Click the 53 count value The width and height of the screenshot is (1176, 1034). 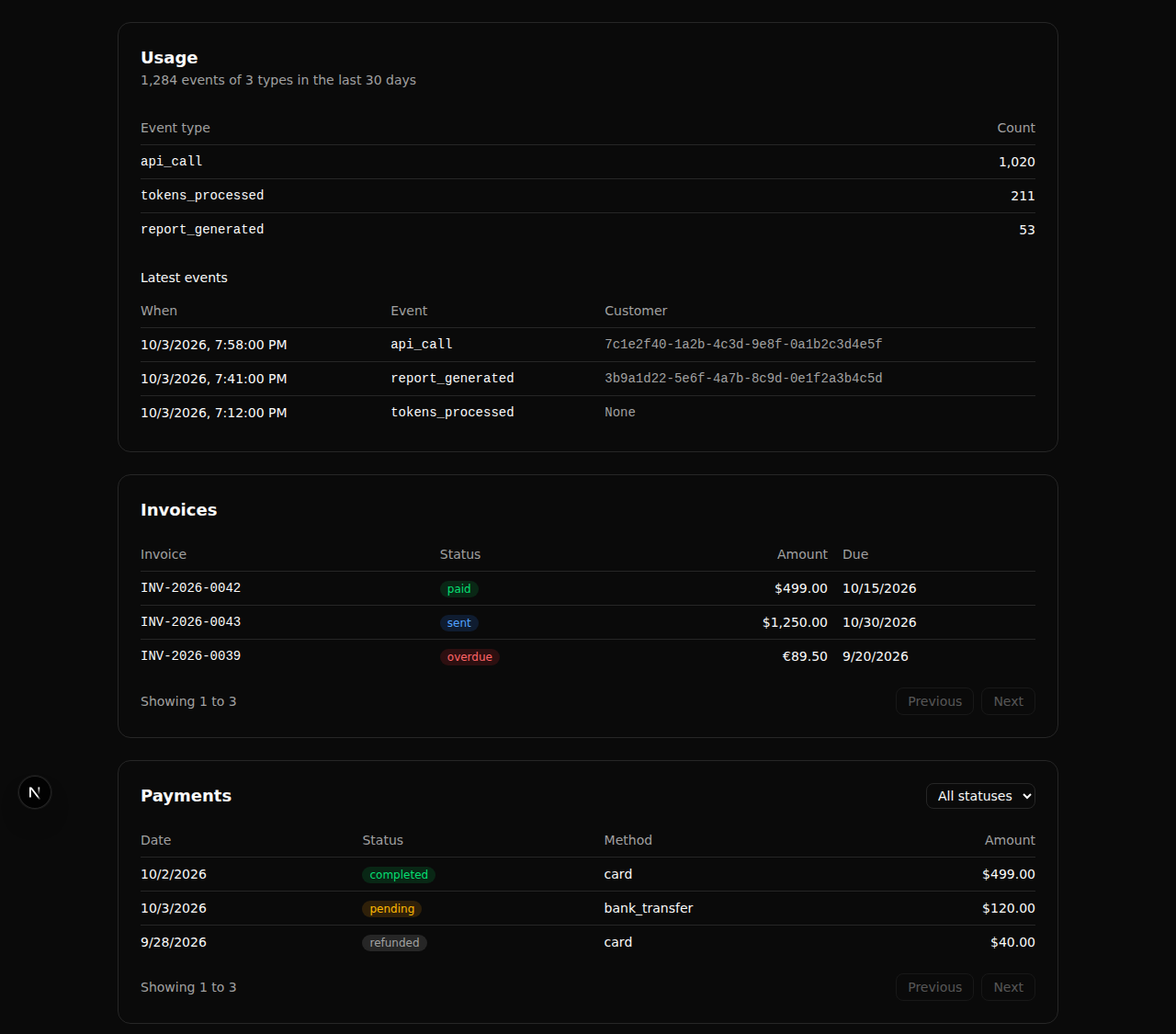click(1027, 230)
